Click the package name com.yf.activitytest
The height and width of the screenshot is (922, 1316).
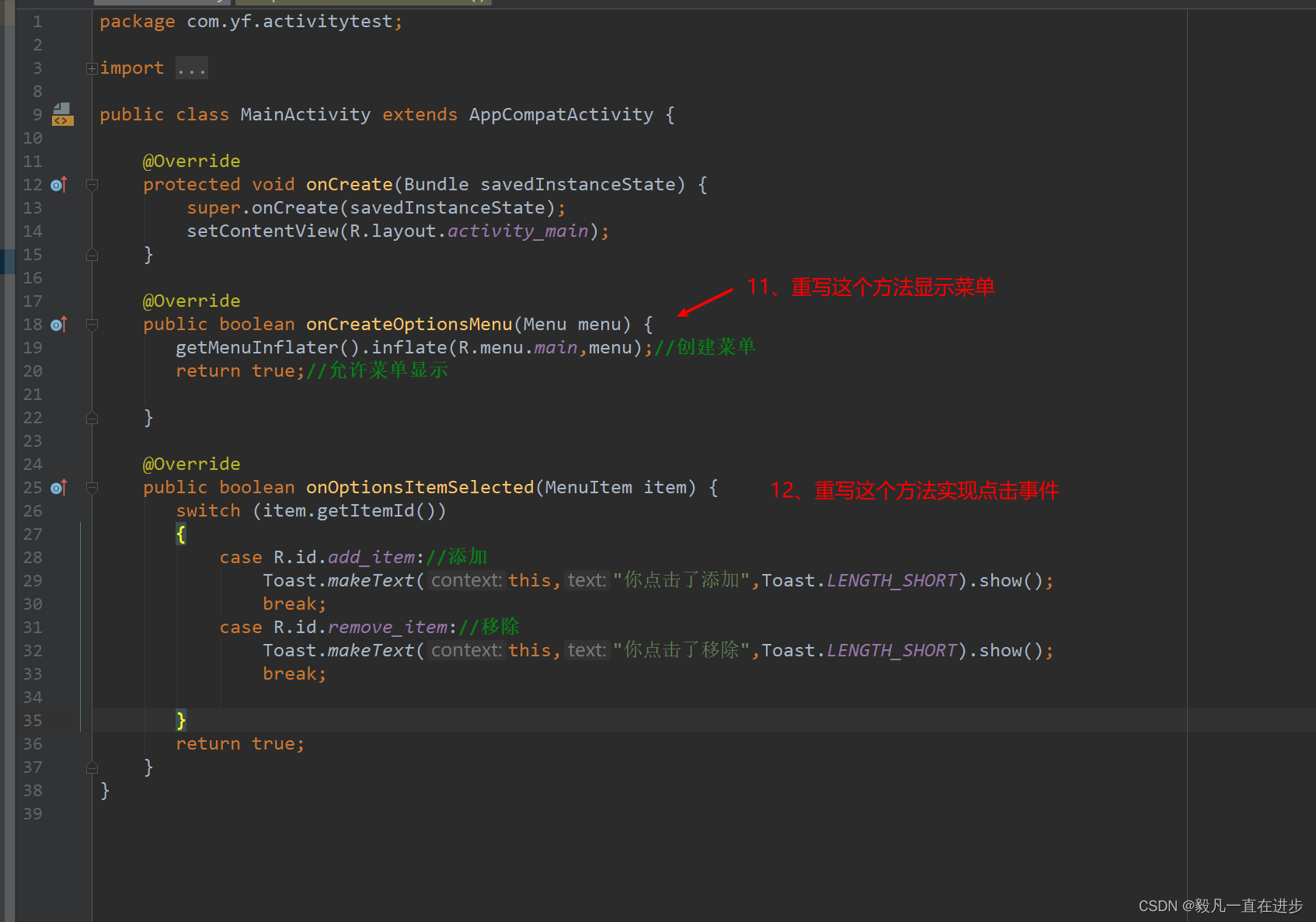(x=290, y=22)
